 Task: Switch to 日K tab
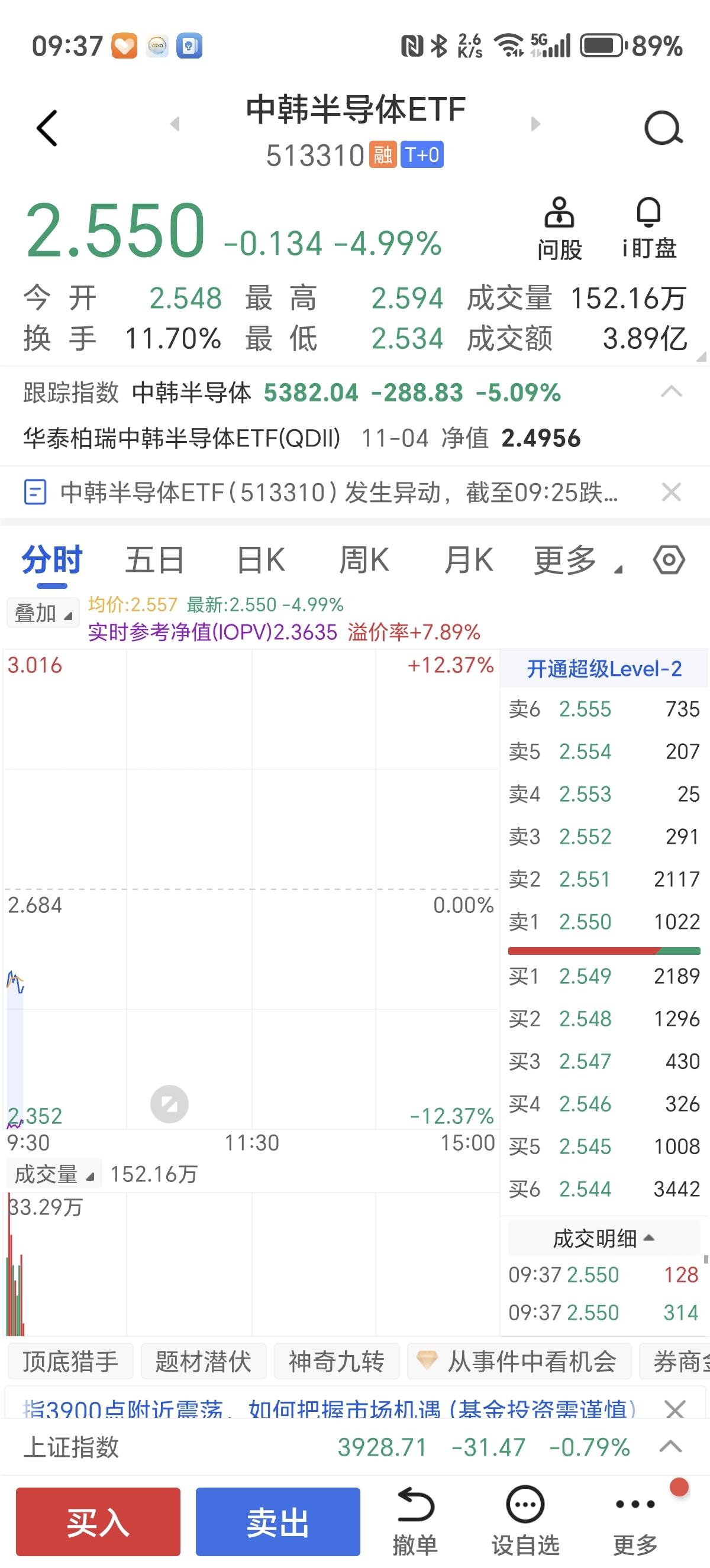[x=260, y=560]
